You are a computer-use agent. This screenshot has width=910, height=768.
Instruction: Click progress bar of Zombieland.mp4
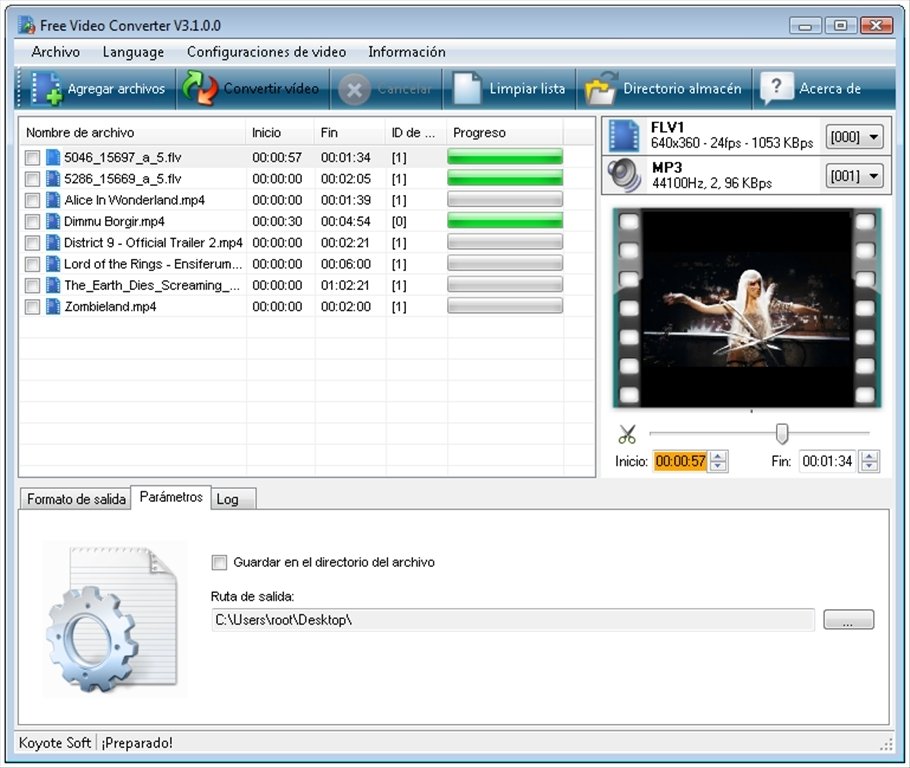click(x=505, y=306)
